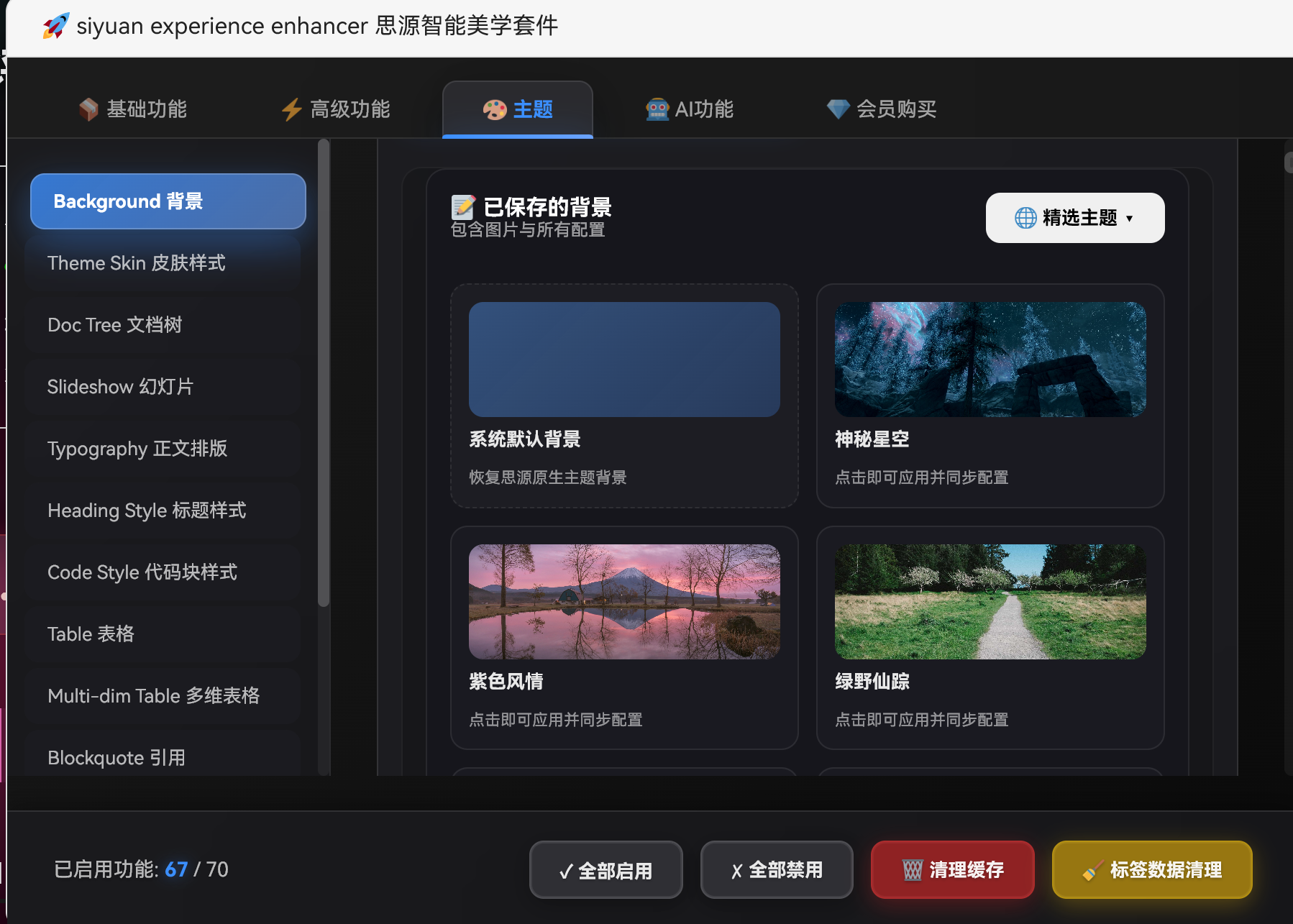Click the red 清理缓存 button
The image size is (1293, 924).
[952, 870]
